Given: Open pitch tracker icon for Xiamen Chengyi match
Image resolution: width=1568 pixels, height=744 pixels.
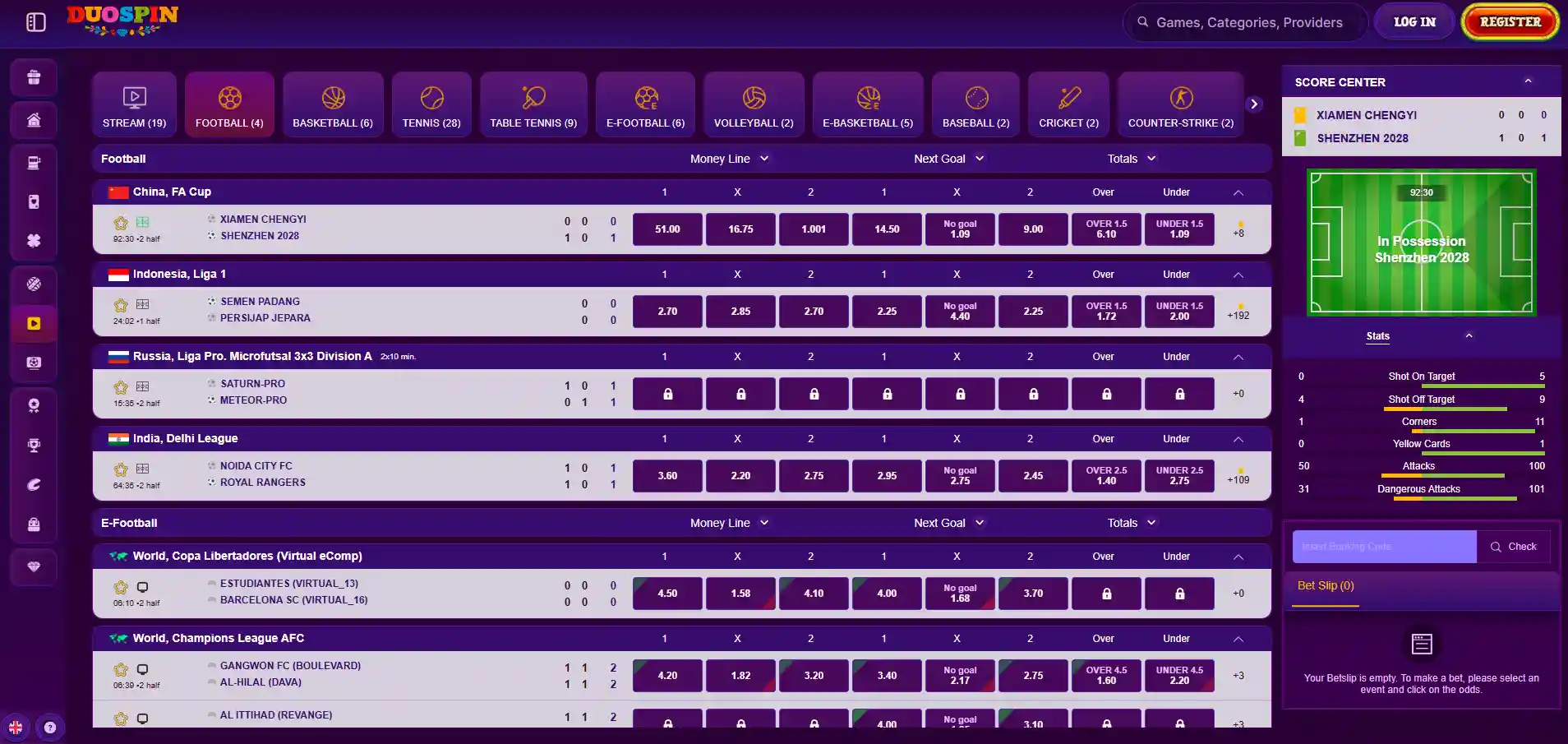Looking at the screenshot, I should [143, 222].
